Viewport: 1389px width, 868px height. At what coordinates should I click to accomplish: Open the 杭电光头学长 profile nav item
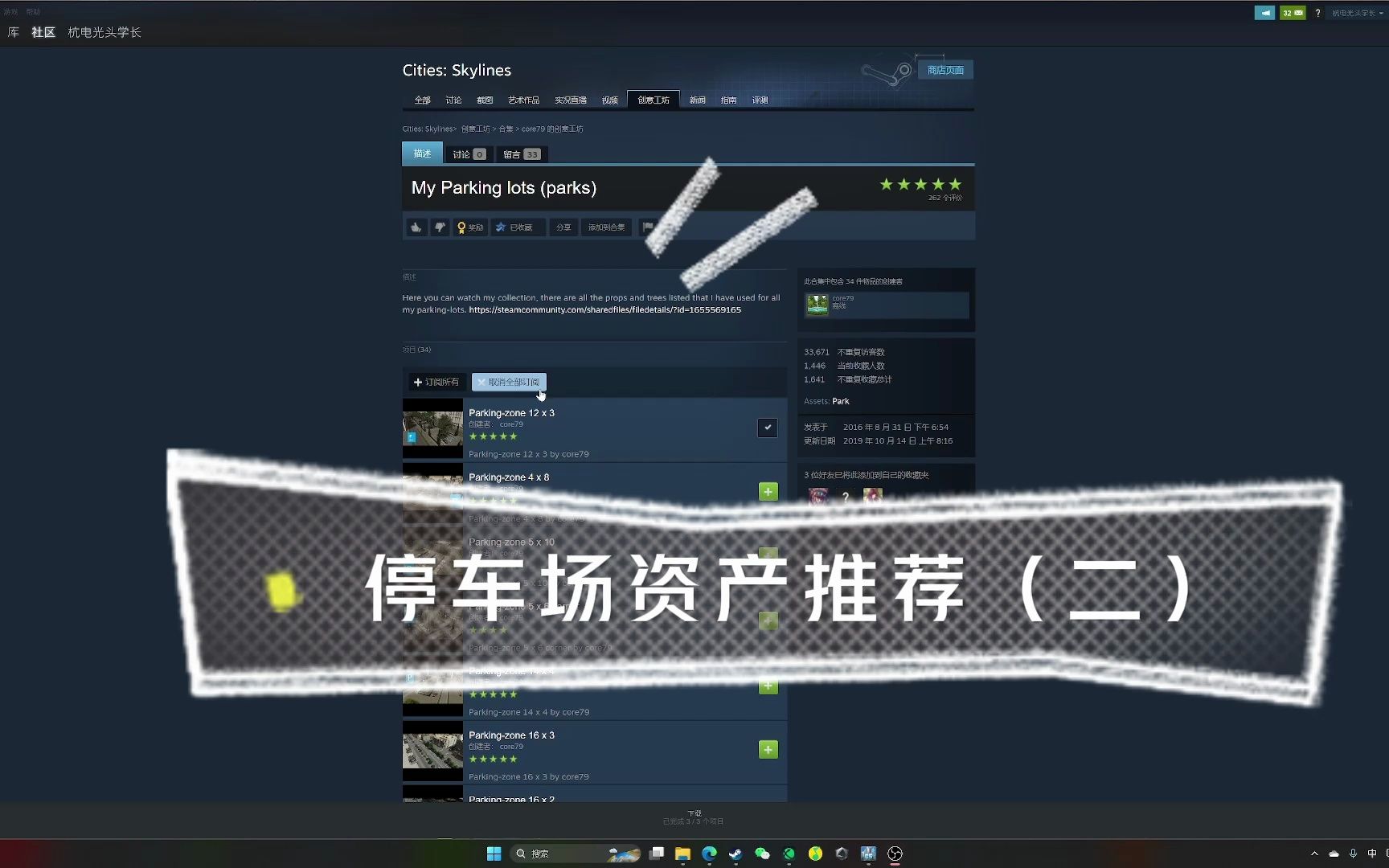pyautogui.click(x=104, y=32)
